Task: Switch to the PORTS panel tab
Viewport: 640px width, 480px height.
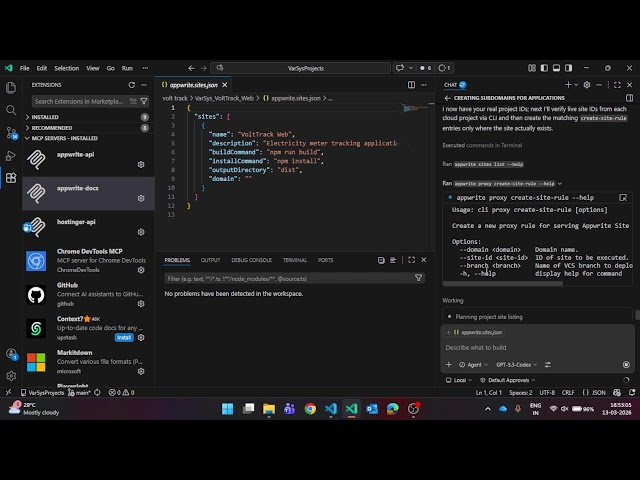Action: pos(325,260)
